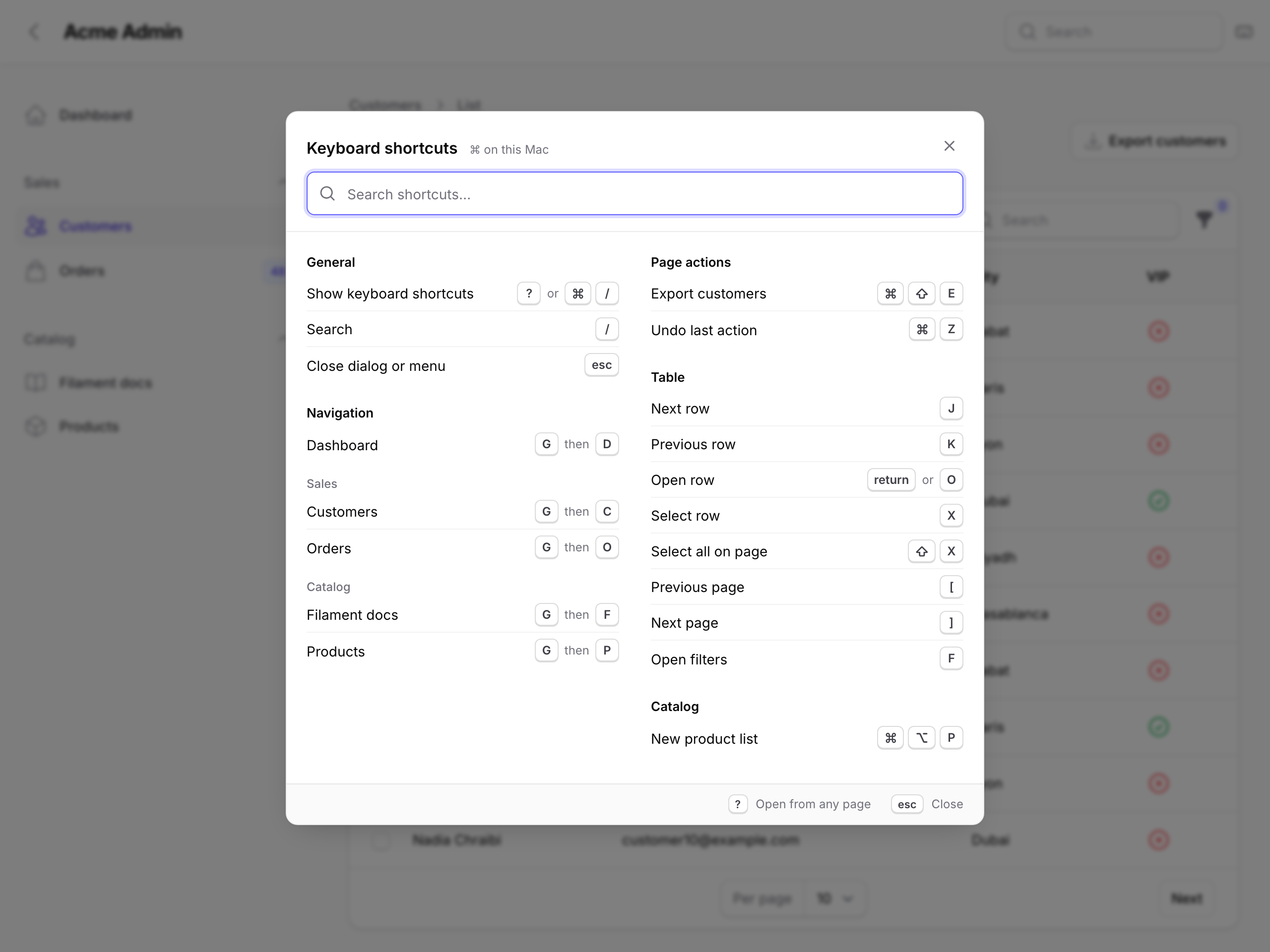Click the 'Open from any page' footer text

[813, 804]
